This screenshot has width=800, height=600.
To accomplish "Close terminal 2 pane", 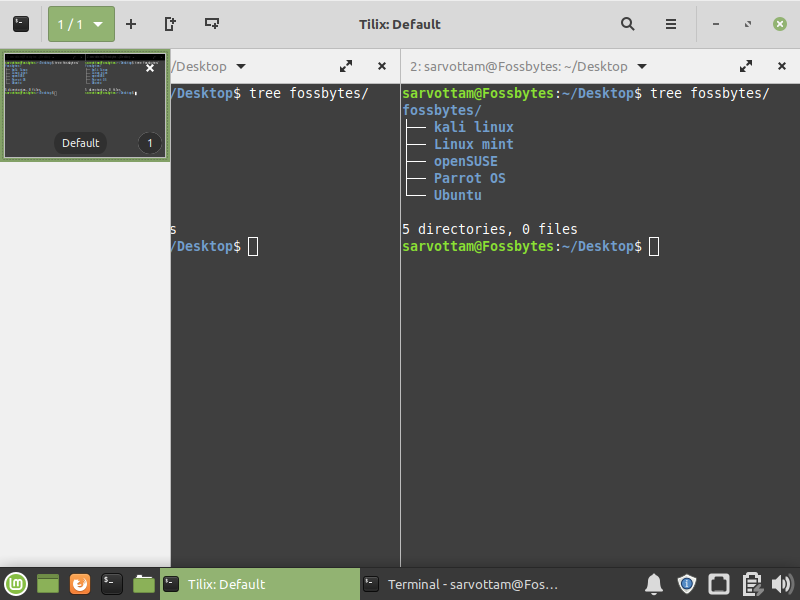I will 781,66.
